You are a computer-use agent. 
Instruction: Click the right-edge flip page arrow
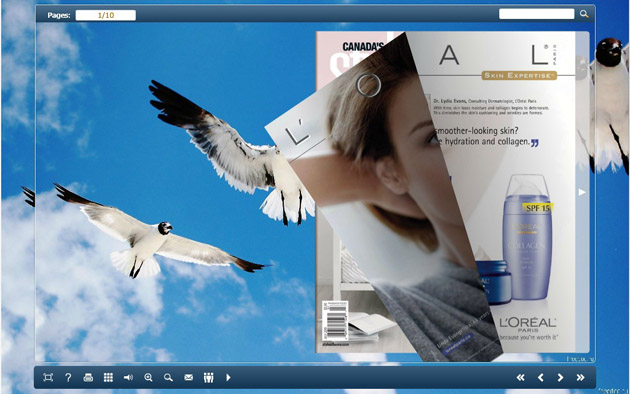(582, 192)
